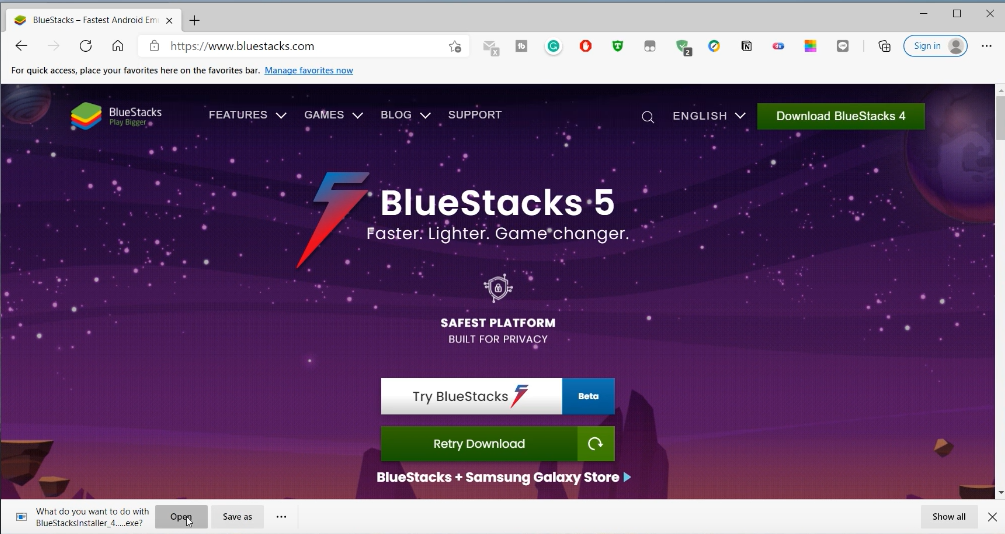Image resolution: width=1005 pixels, height=534 pixels.
Task: Open the mail checker extension
Action: pyautogui.click(x=490, y=47)
